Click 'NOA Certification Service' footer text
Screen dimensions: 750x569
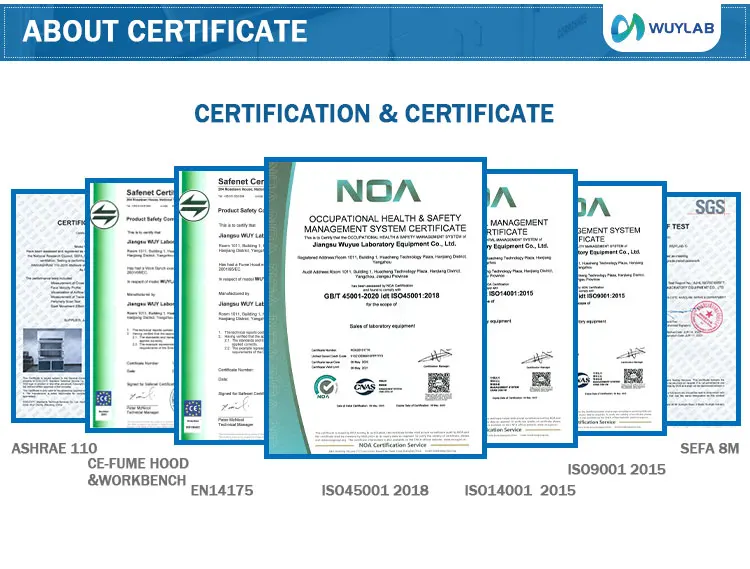click(392, 445)
